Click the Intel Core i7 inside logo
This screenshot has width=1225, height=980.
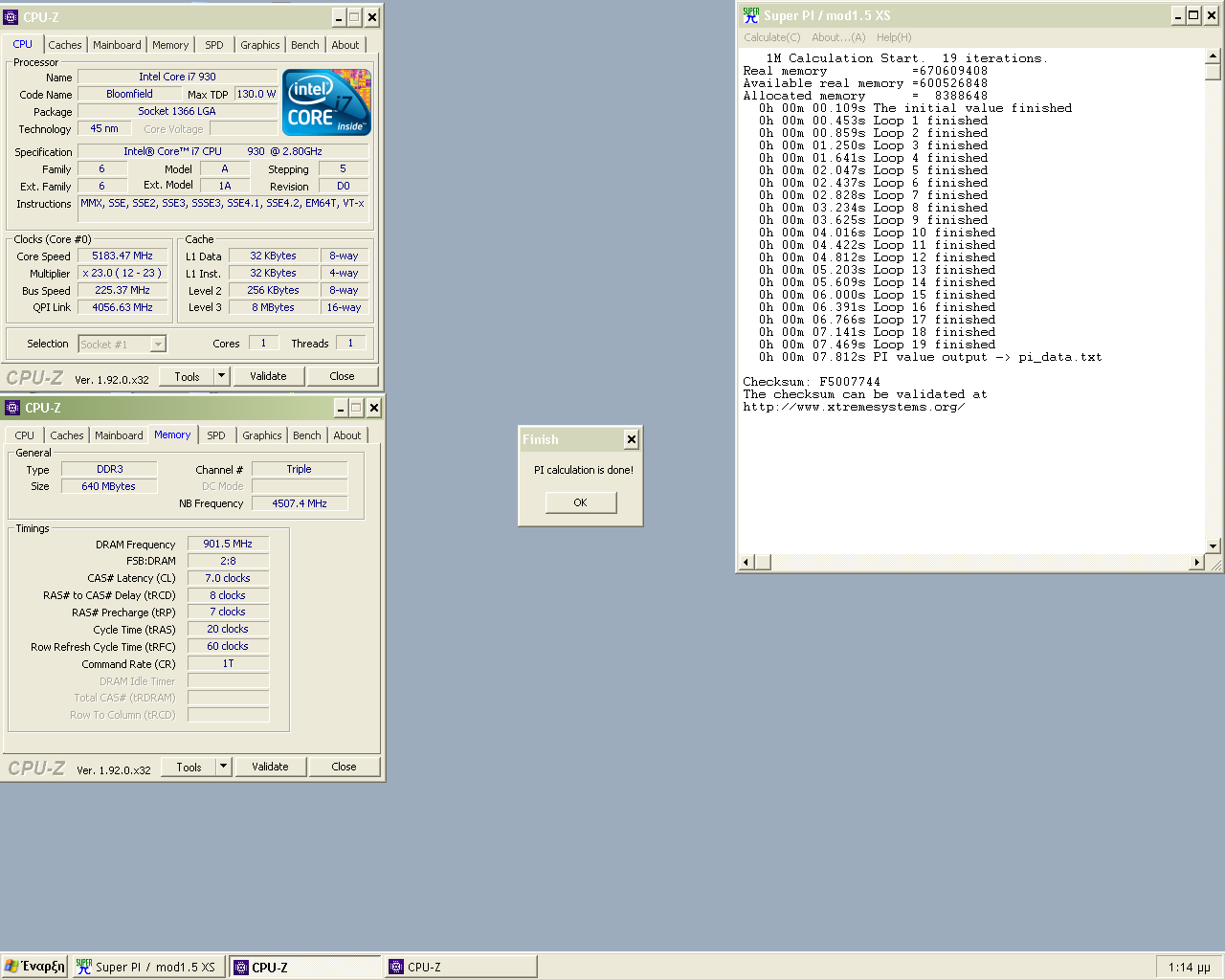[326, 102]
